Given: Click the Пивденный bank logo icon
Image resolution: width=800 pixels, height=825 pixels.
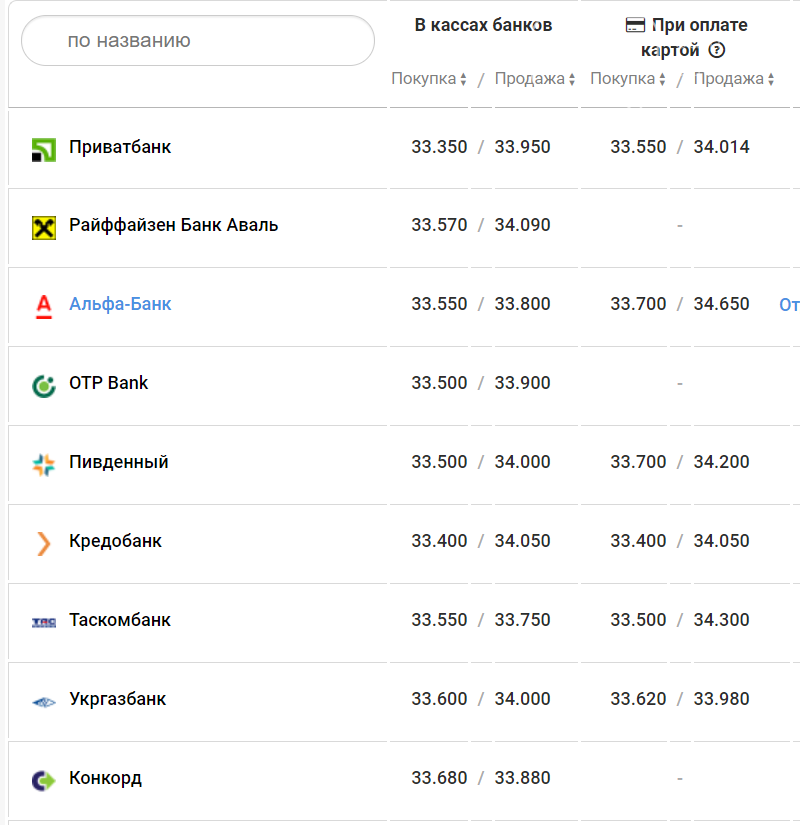Looking at the screenshot, I should (x=44, y=465).
